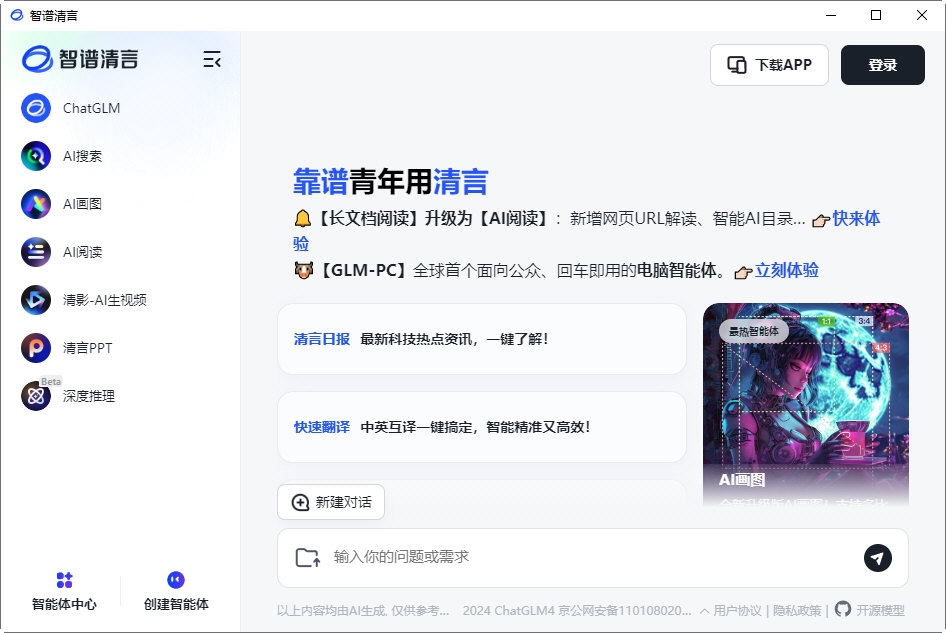
Task: Open the 快速翻译 card
Action: [481, 427]
